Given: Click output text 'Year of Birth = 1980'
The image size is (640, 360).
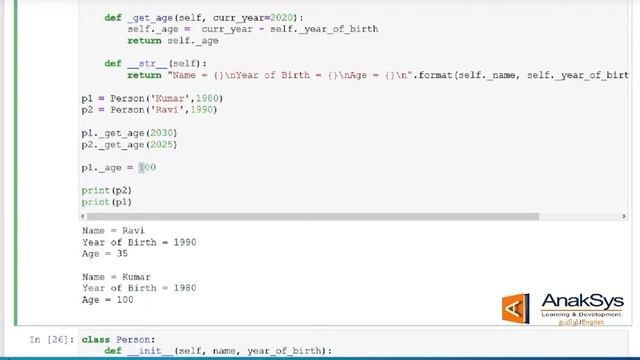Looking at the screenshot, I should [139, 288].
